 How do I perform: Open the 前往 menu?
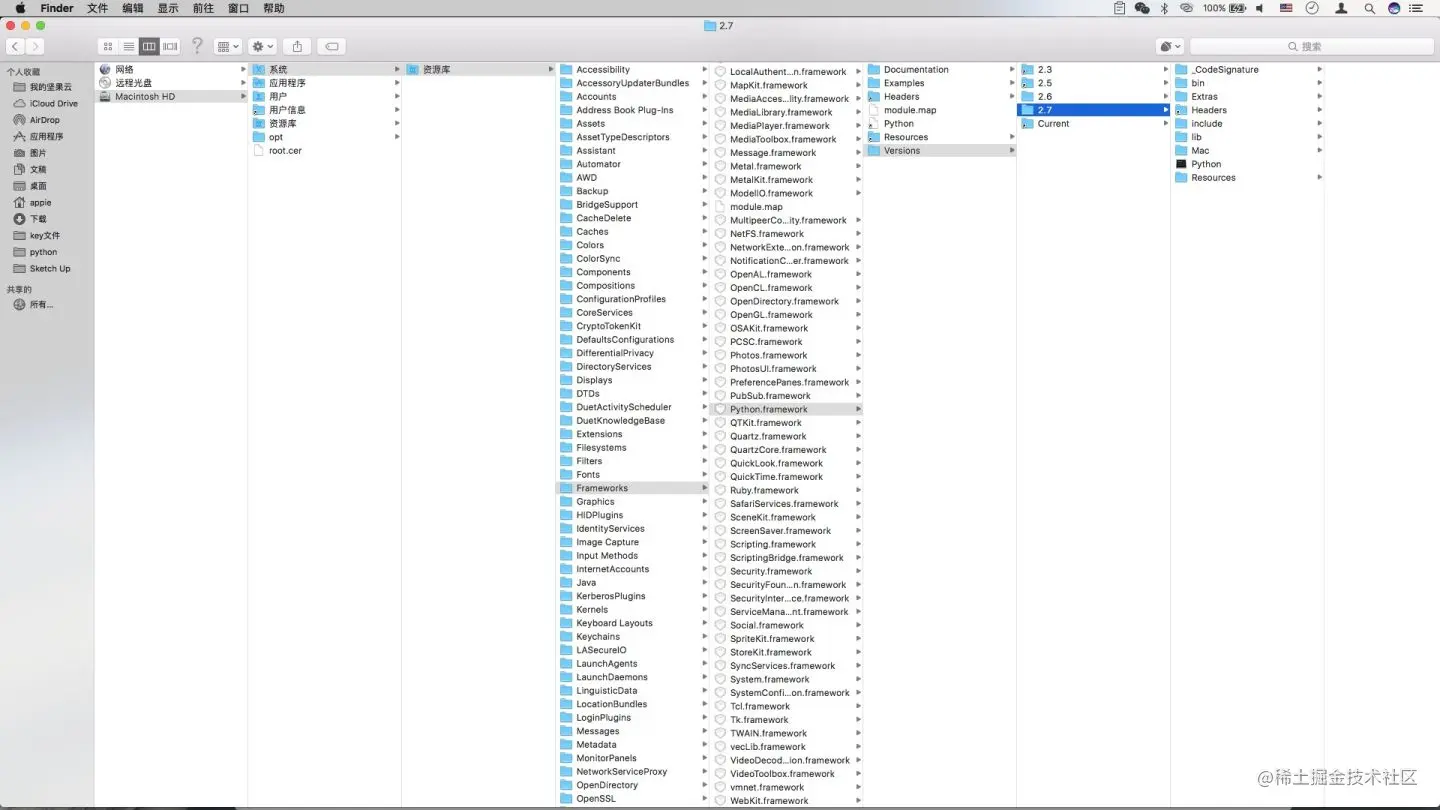click(203, 8)
